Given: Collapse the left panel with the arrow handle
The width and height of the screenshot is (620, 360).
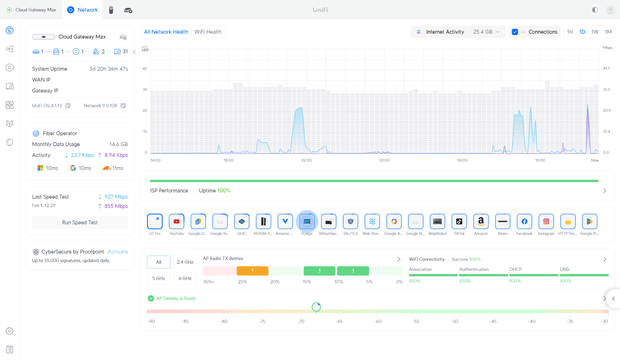Looking at the screenshot, I should click(134, 52).
